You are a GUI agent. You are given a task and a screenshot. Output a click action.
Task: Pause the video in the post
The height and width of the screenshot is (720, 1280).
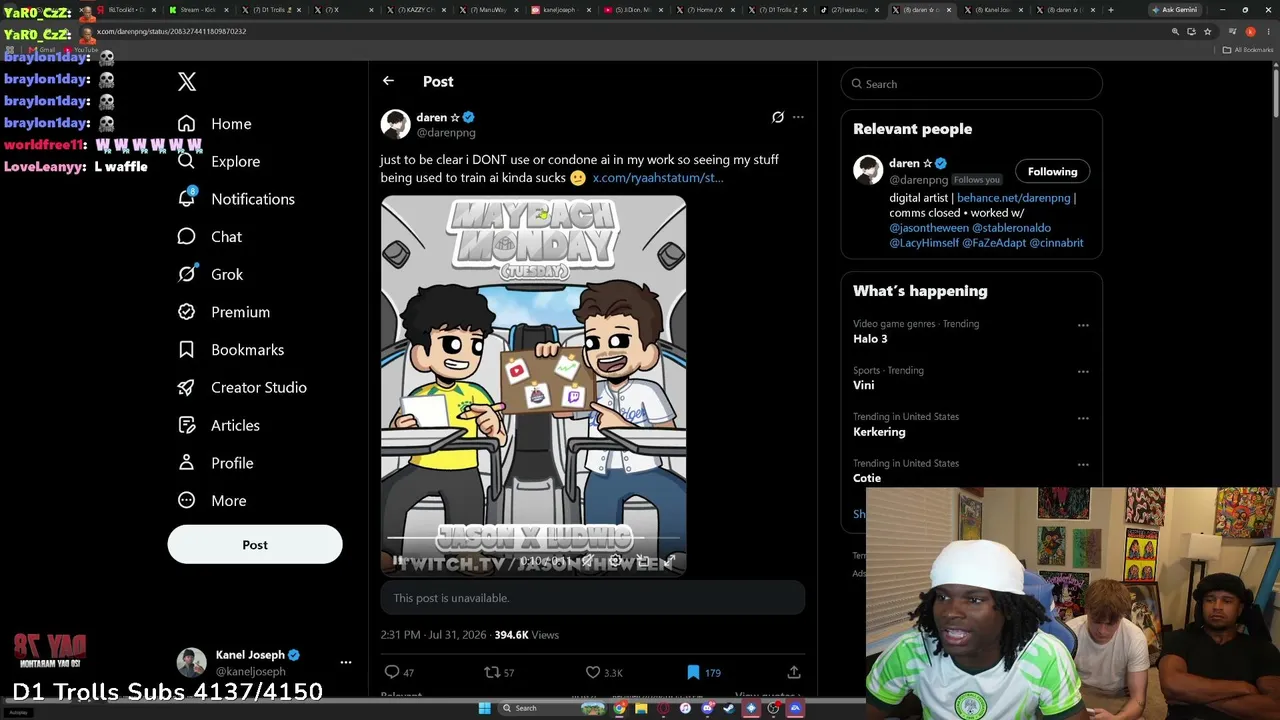tap(397, 561)
